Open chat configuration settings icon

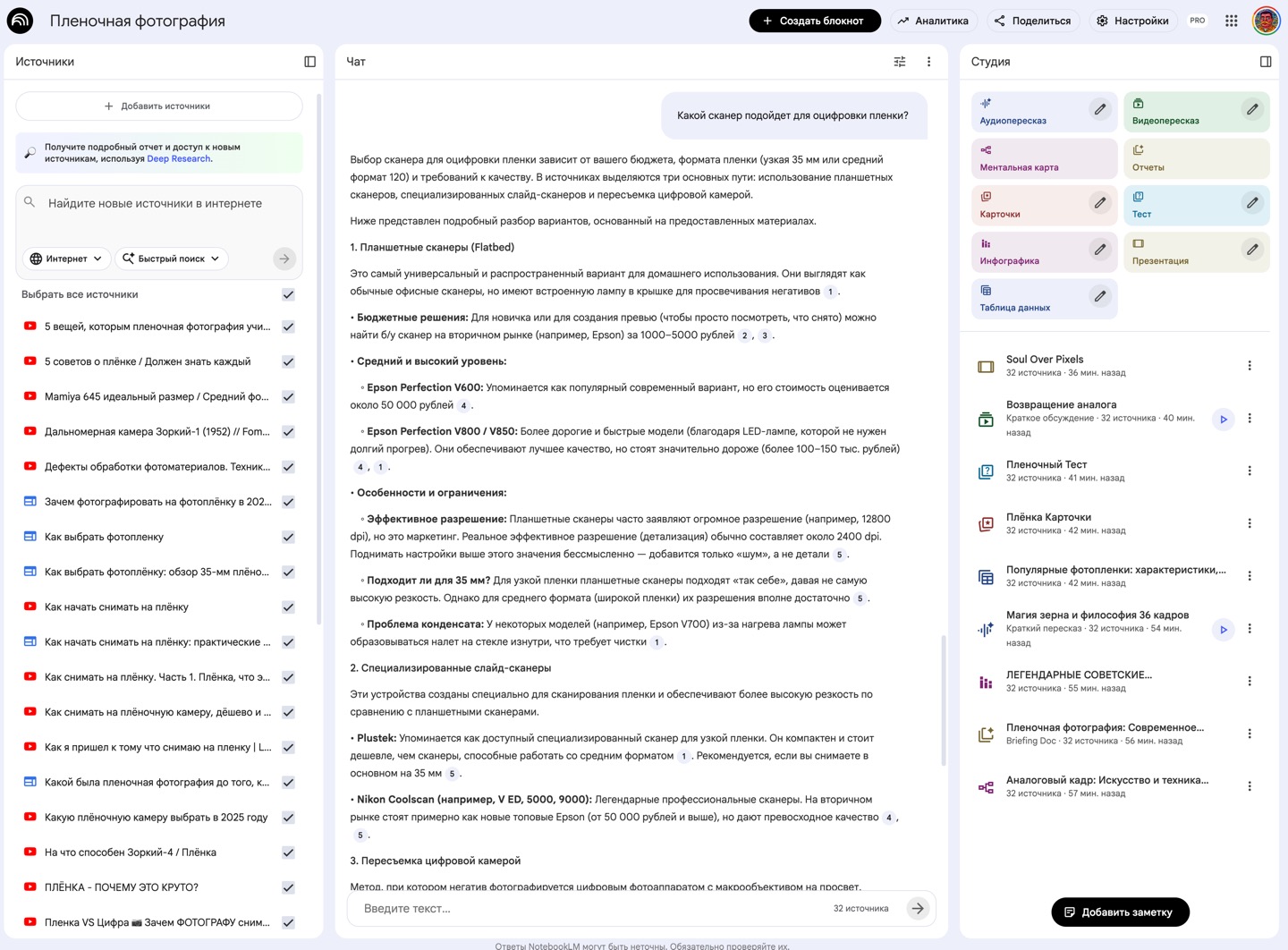pyautogui.click(x=900, y=62)
